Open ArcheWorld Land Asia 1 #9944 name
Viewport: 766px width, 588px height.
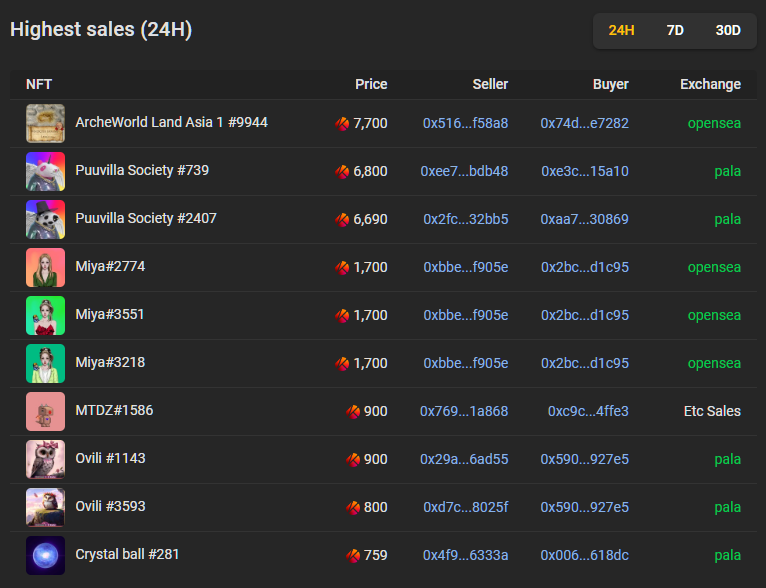coord(171,122)
